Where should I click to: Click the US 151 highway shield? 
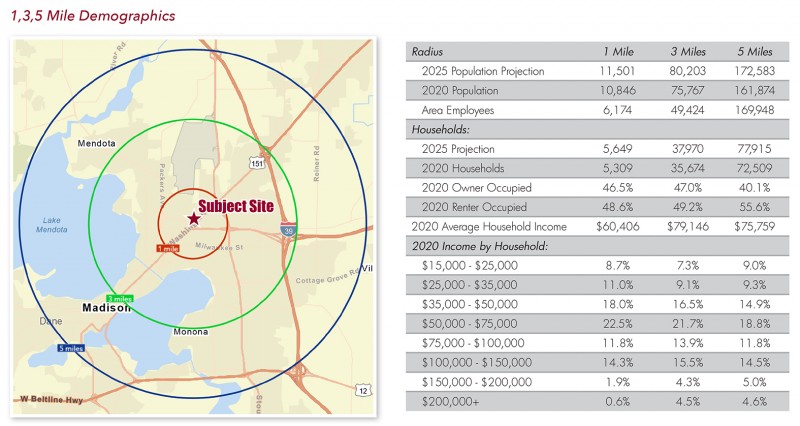click(257, 164)
